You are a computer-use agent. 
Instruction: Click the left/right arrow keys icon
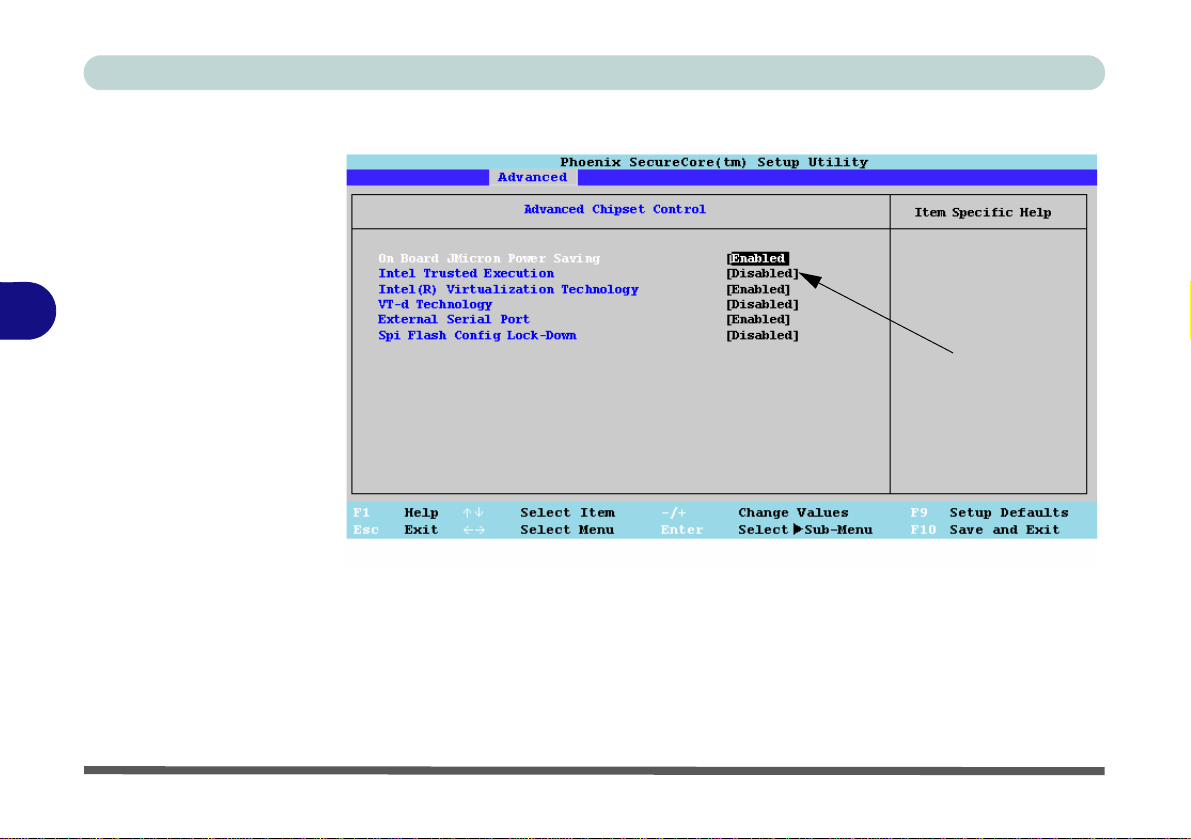tap(474, 530)
